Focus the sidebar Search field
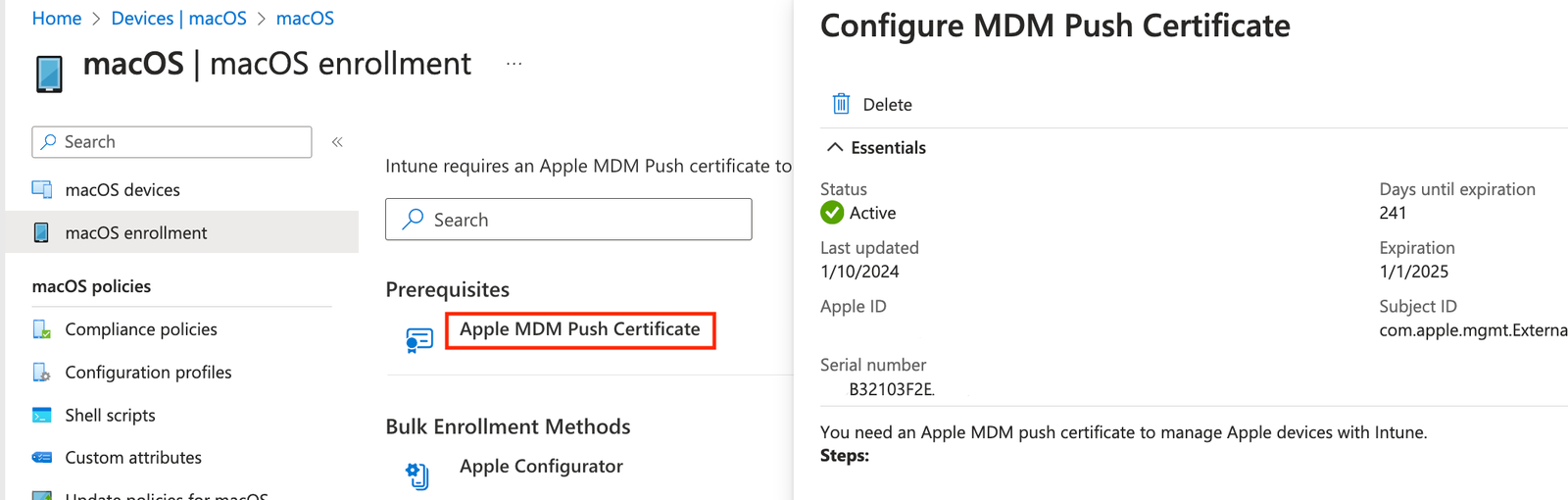Screen dimensions: 1568x500 coord(172,142)
